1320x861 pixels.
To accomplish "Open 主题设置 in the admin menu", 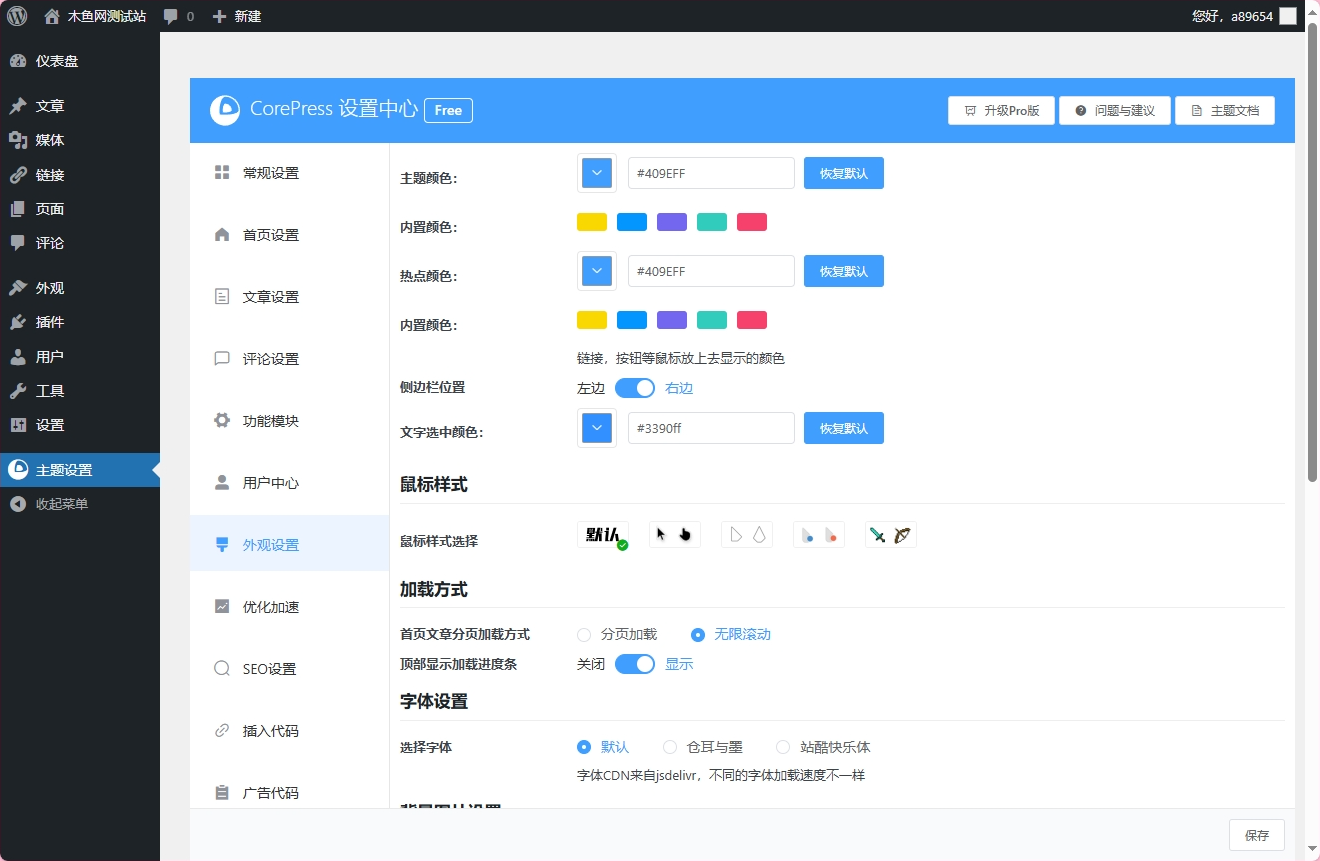I will [80, 470].
